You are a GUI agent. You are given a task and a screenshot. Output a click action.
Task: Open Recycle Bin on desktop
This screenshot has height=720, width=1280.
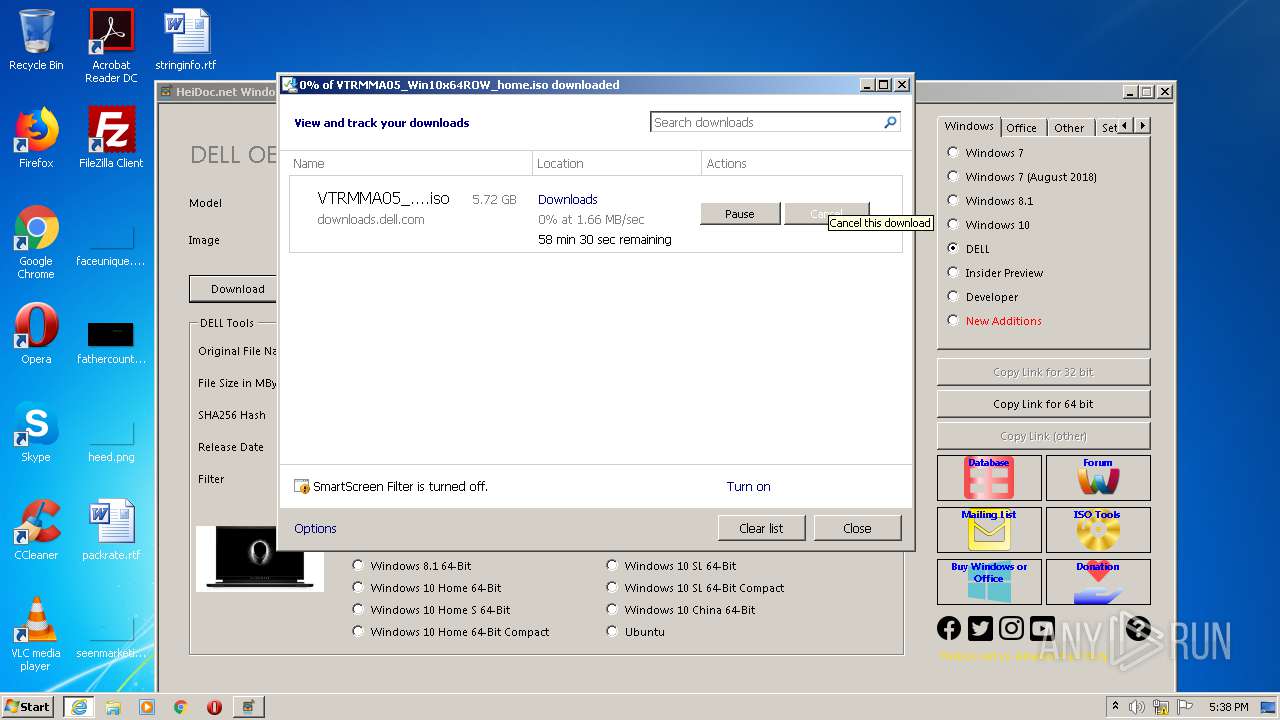[36, 40]
